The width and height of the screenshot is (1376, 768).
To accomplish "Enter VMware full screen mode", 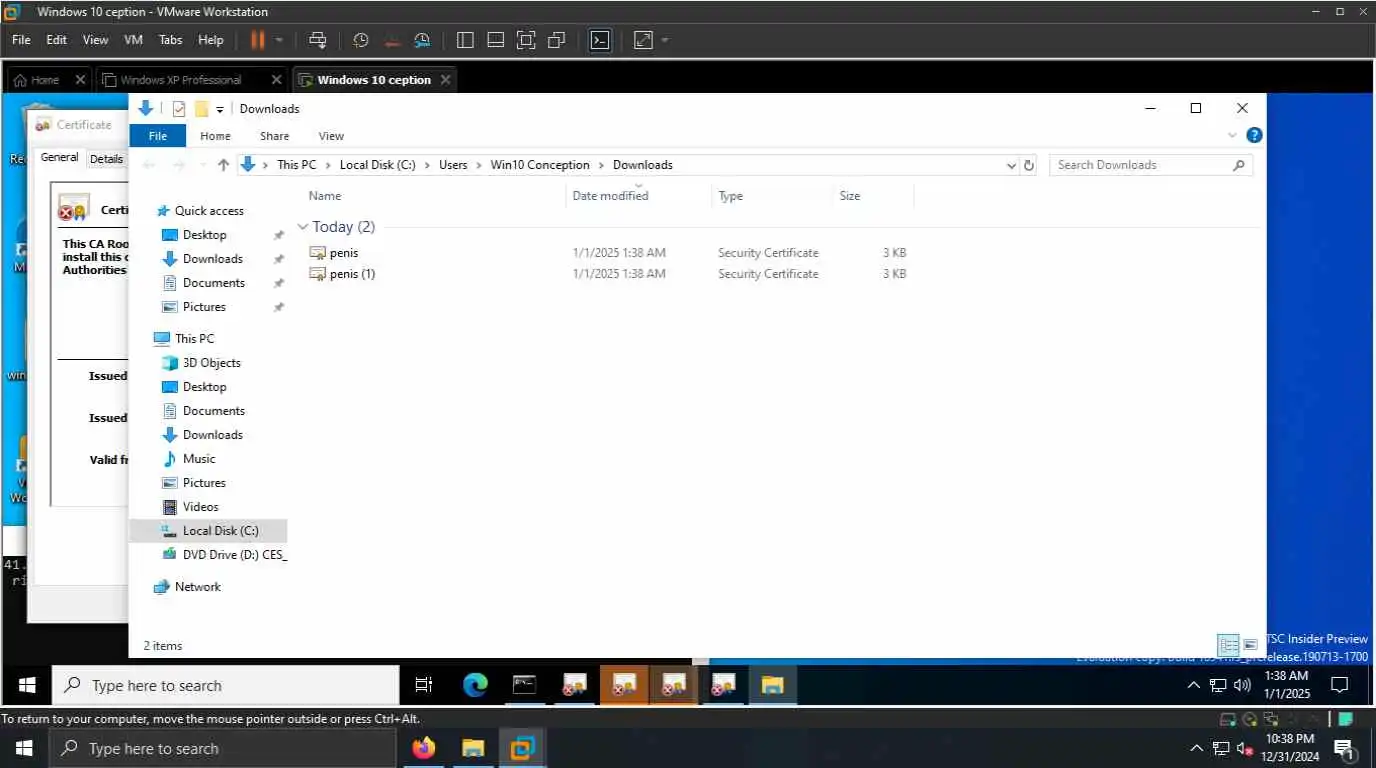I will pos(526,40).
